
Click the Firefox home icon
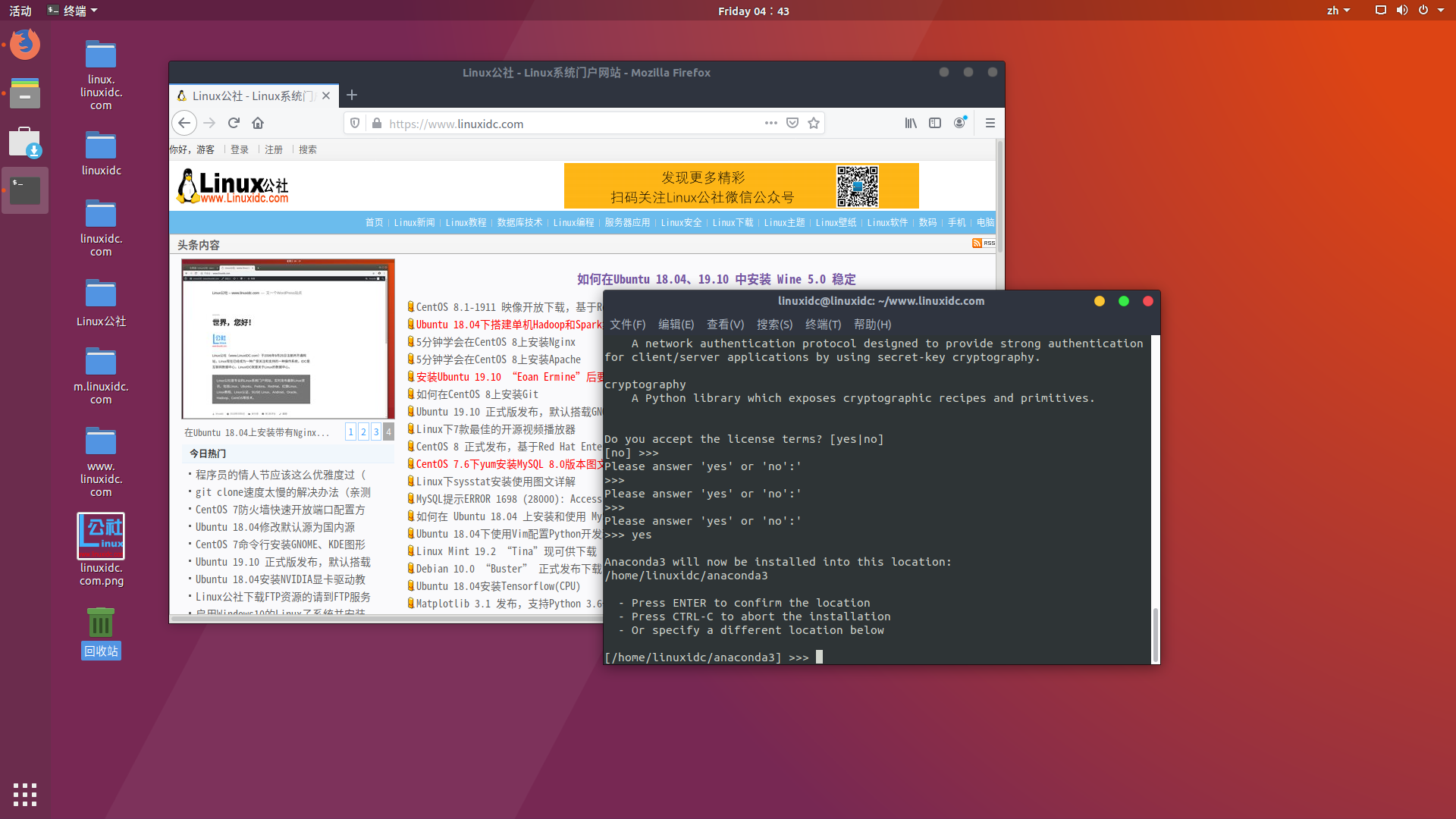257,123
